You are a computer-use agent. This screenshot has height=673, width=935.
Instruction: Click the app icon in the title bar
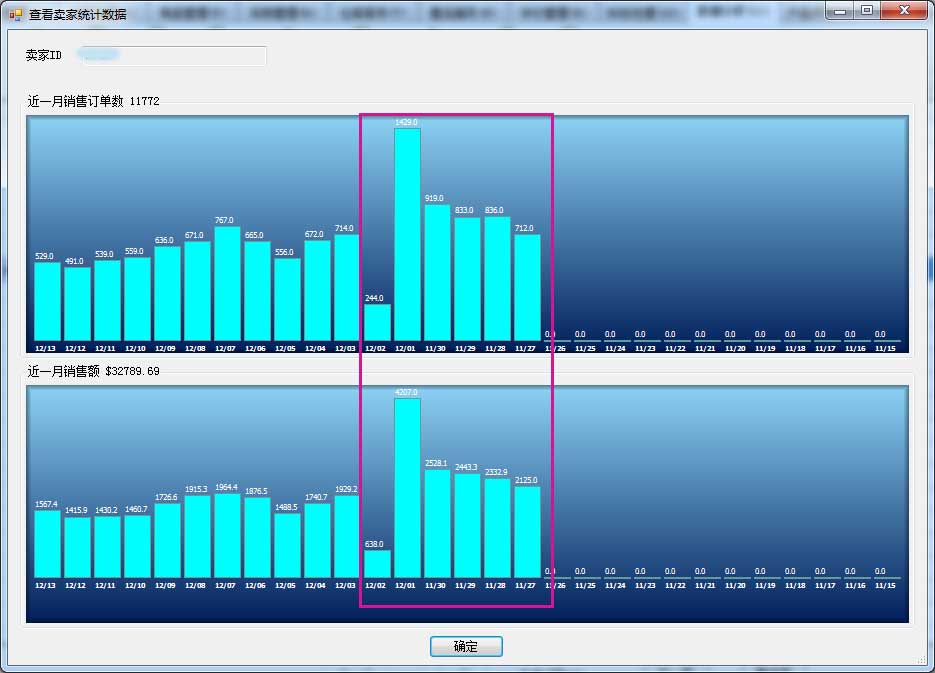pyautogui.click(x=15, y=14)
